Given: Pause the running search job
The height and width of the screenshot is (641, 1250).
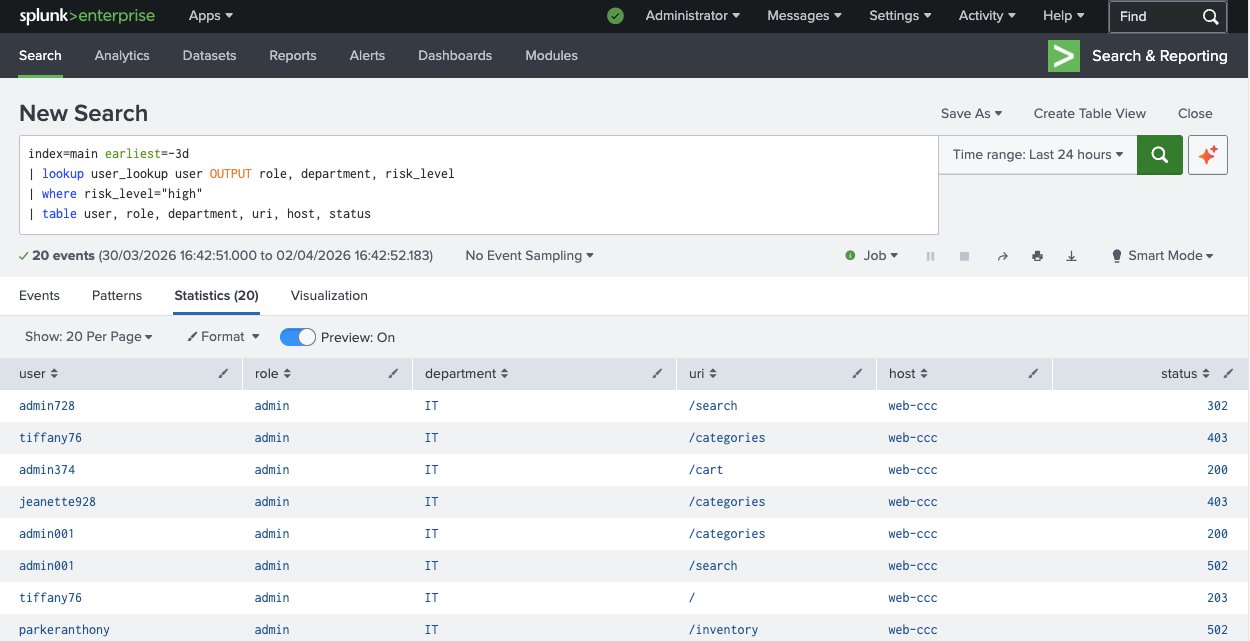Looking at the screenshot, I should (x=930, y=256).
